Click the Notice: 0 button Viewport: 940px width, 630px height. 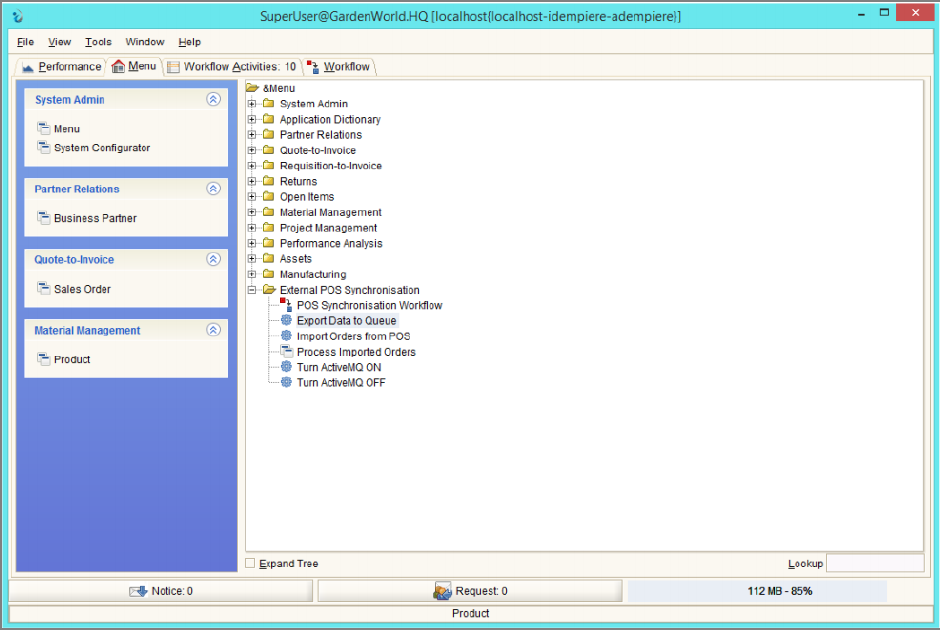click(x=161, y=591)
